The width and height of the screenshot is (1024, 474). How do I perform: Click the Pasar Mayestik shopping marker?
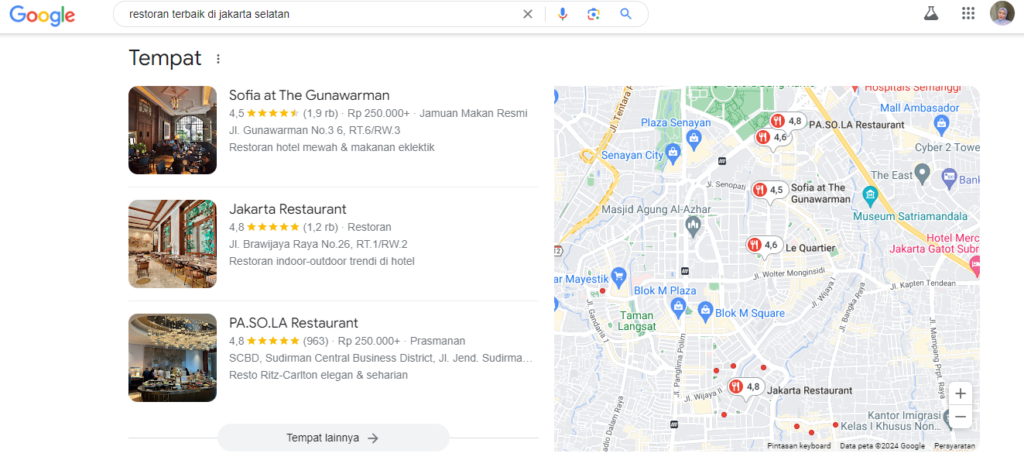coord(618,276)
